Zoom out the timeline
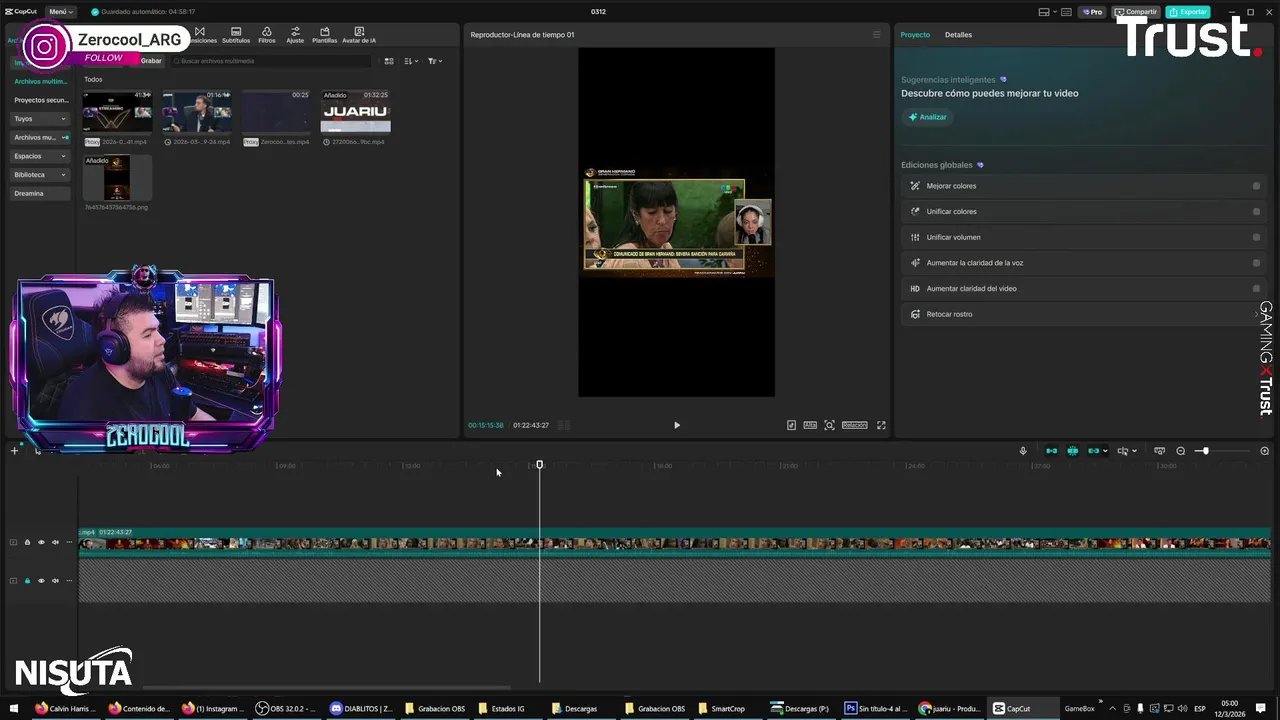1280x720 pixels. (1181, 451)
